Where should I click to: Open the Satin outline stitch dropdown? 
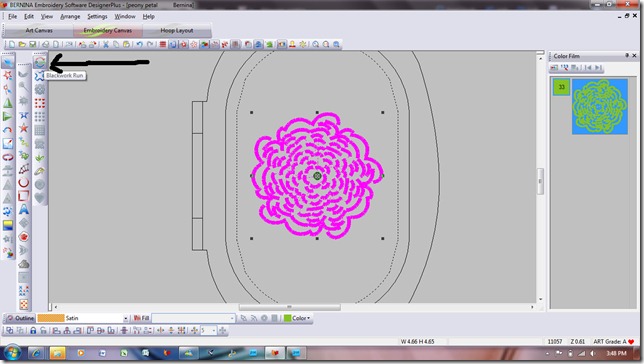(x=126, y=318)
